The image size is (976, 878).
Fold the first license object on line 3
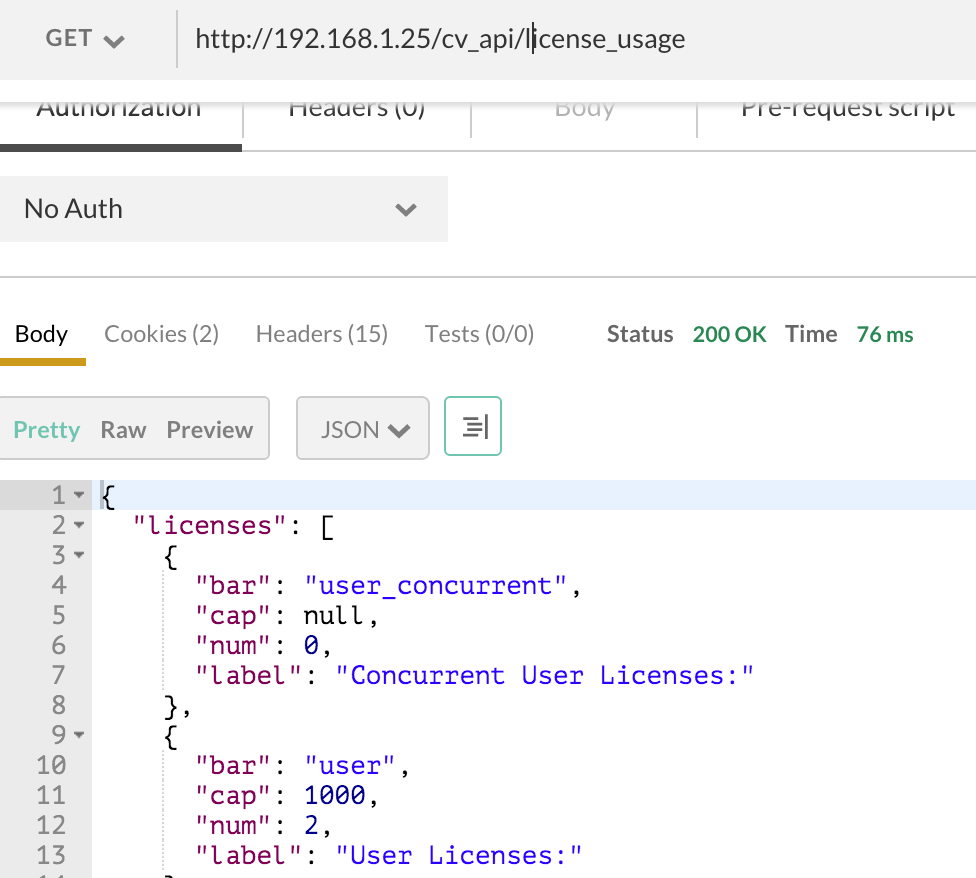click(x=79, y=556)
